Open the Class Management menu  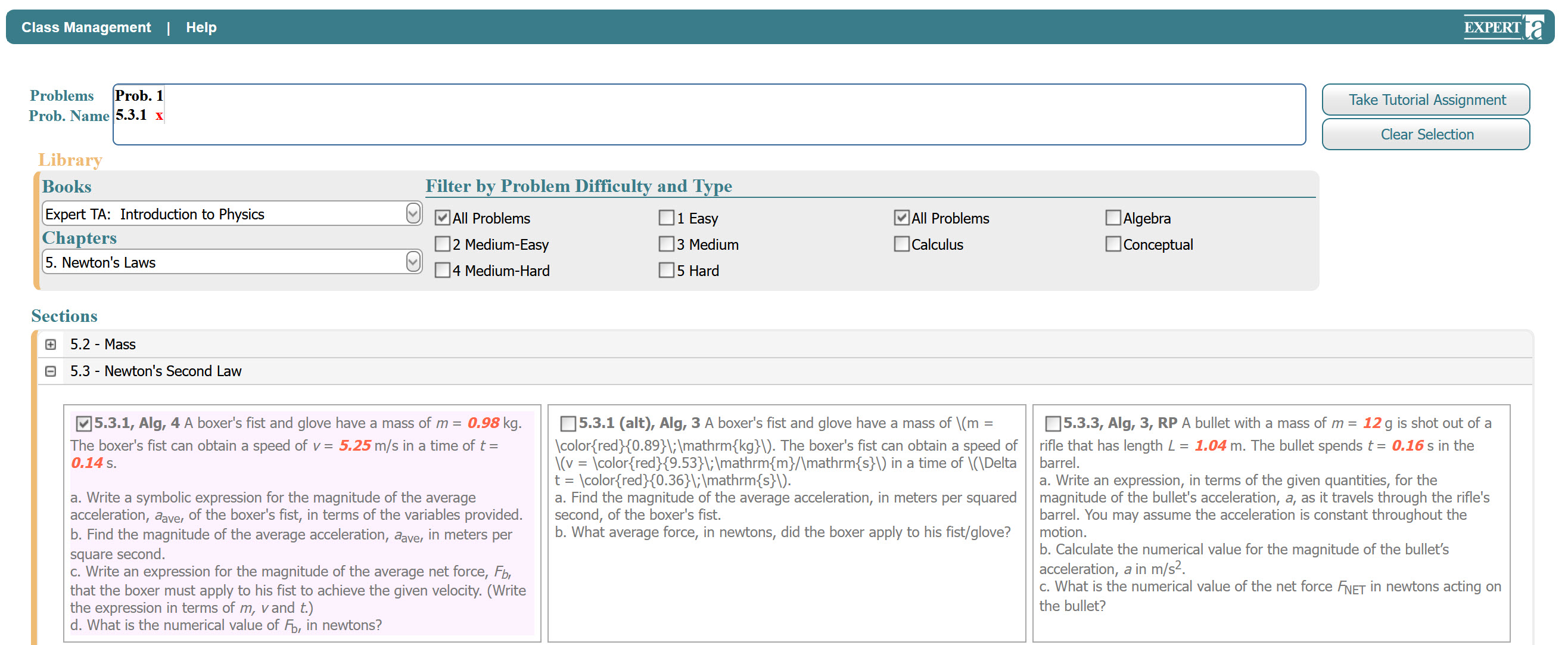(x=86, y=27)
